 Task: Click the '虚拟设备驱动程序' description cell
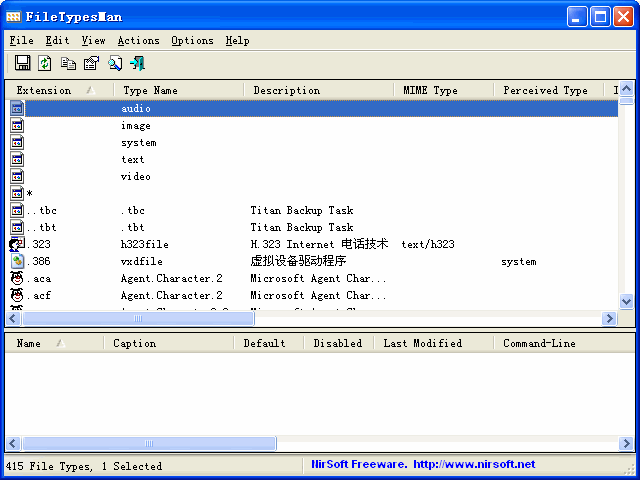(298, 261)
